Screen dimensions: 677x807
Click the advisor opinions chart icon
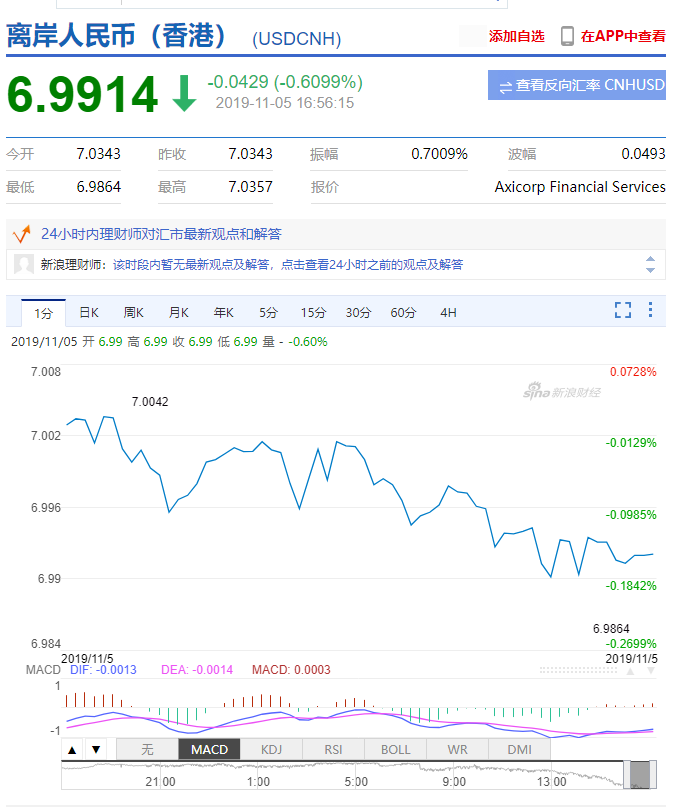click(x=21, y=234)
